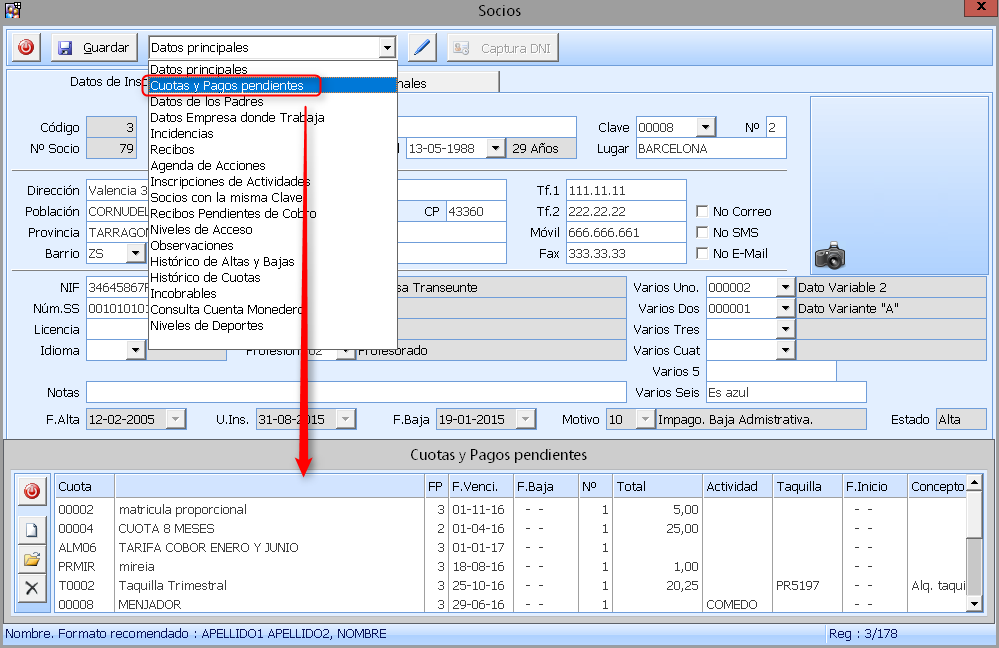The image size is (999, 648).
Task: Click the open folder icon in Cuotas panel
Action: click(x=32, y=559)
